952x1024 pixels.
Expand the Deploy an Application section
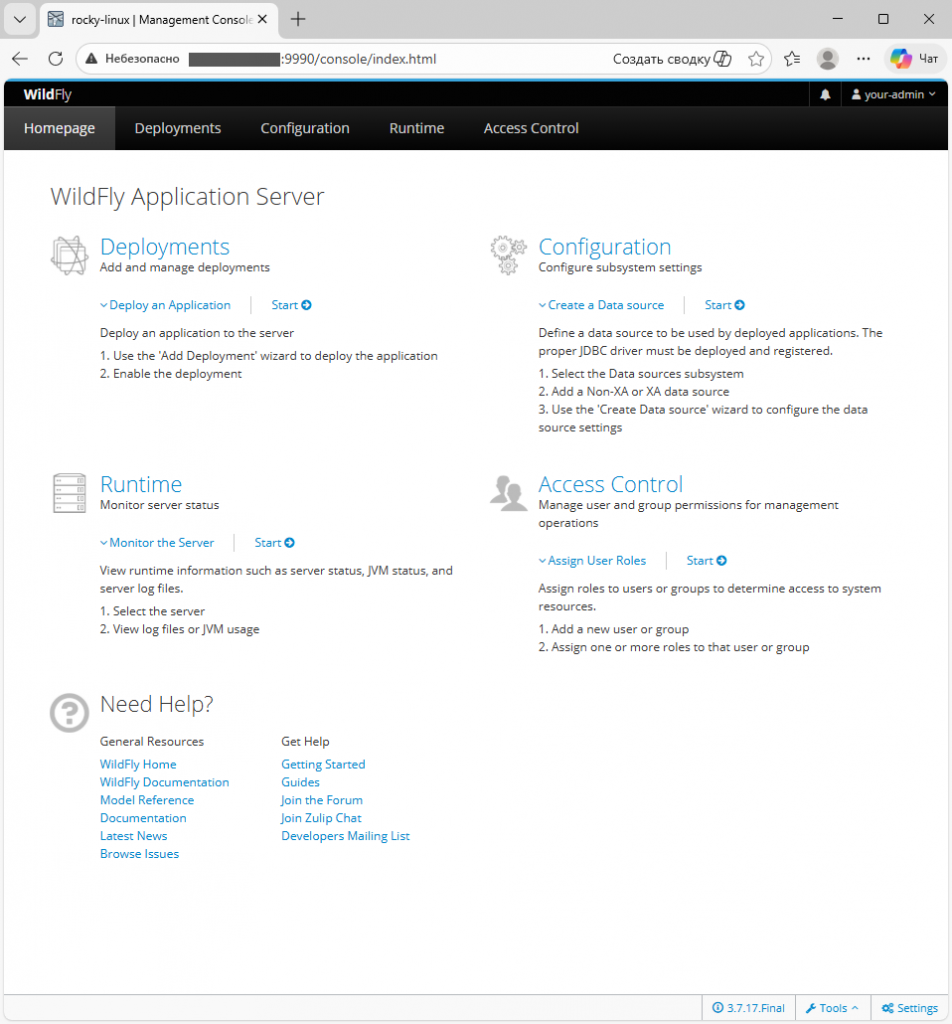tap(165, 304)
